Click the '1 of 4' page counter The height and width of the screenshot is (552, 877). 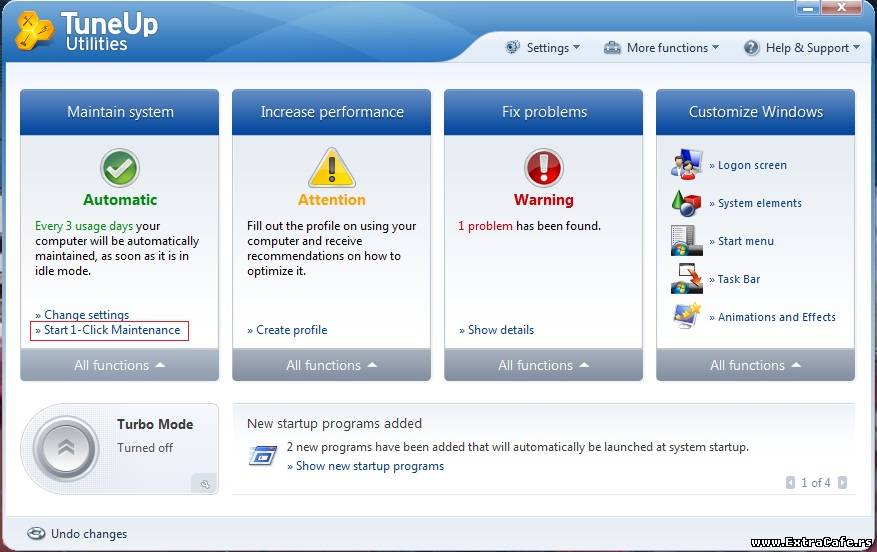[816, 482]
